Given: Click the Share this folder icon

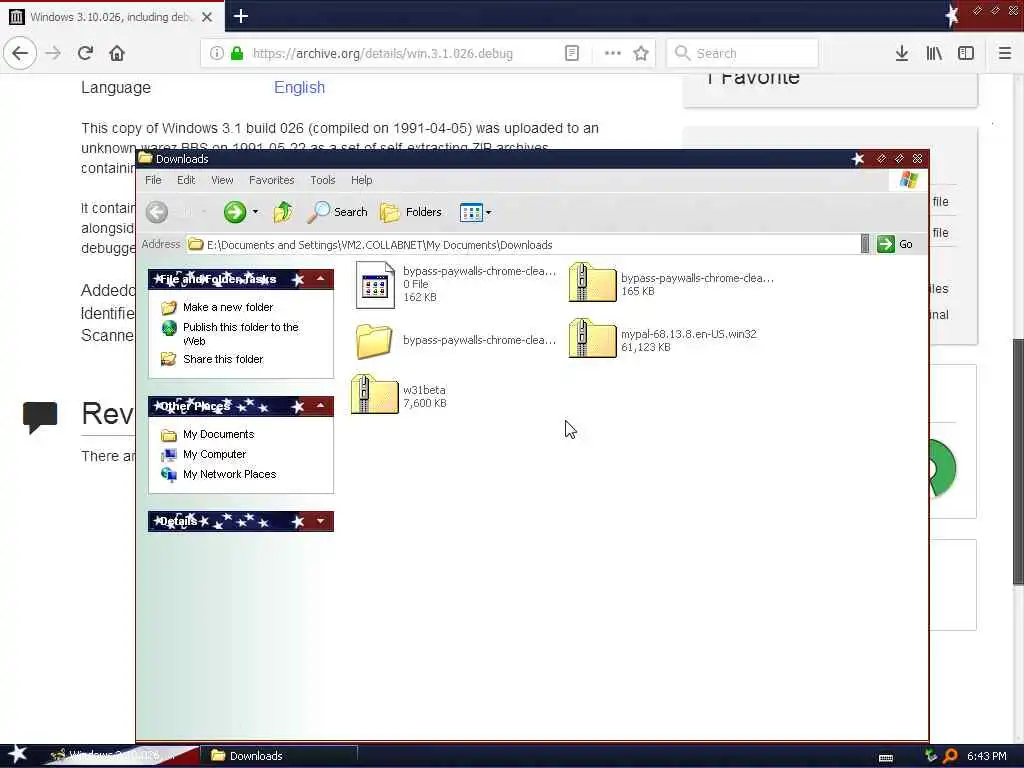Looking at the screenshot, I should coord(168,359).
